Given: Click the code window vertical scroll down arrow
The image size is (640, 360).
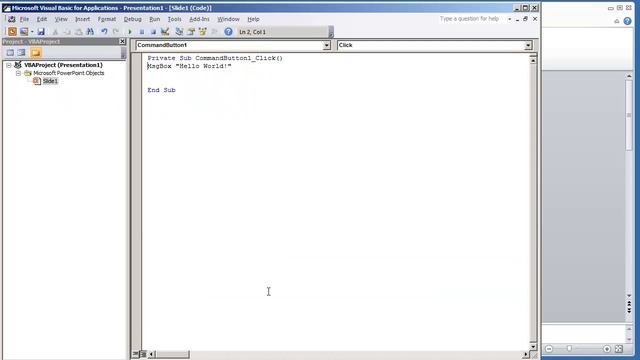Looking at the screenshot, I should pos(533,347).
